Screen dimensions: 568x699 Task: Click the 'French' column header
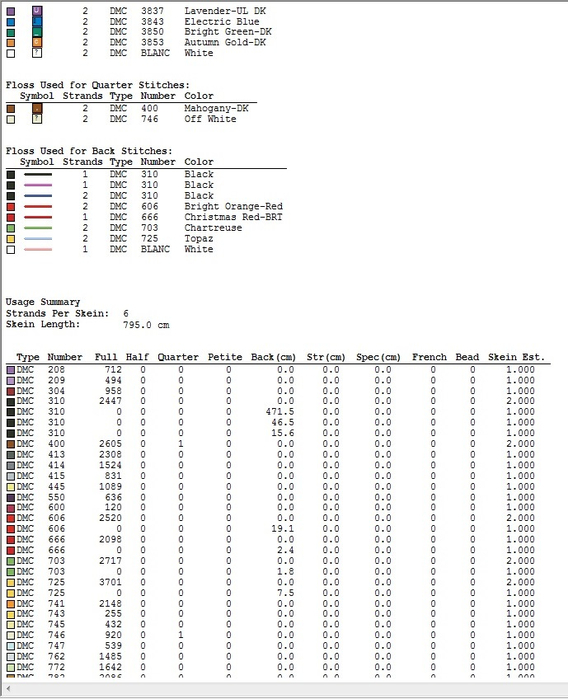[x=429, y=357]
